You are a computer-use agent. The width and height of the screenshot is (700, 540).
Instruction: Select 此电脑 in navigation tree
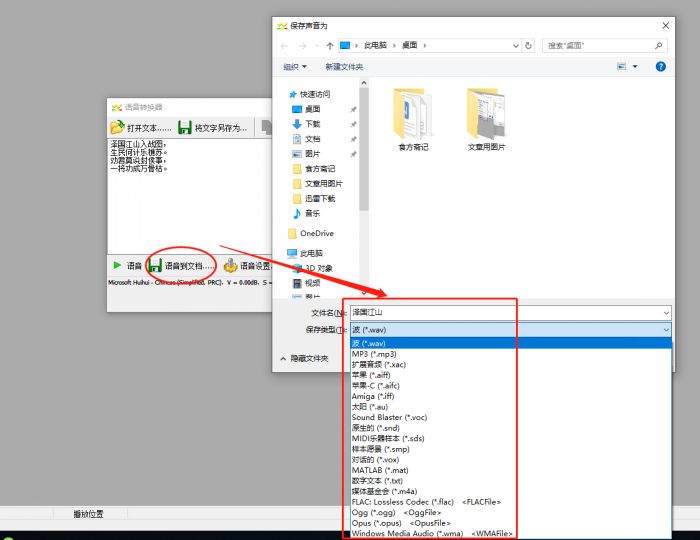click(311, 253)
